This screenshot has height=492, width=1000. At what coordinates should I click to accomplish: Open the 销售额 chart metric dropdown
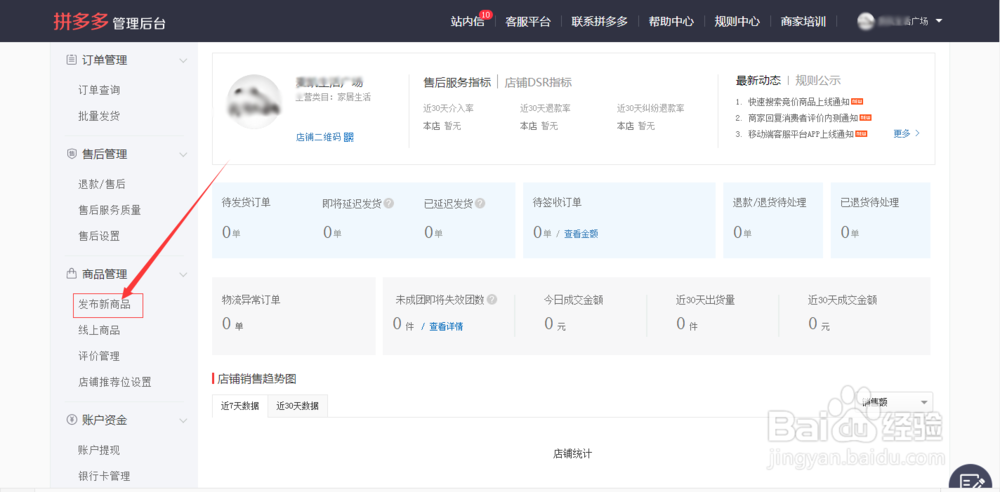(x=895, y=402)
